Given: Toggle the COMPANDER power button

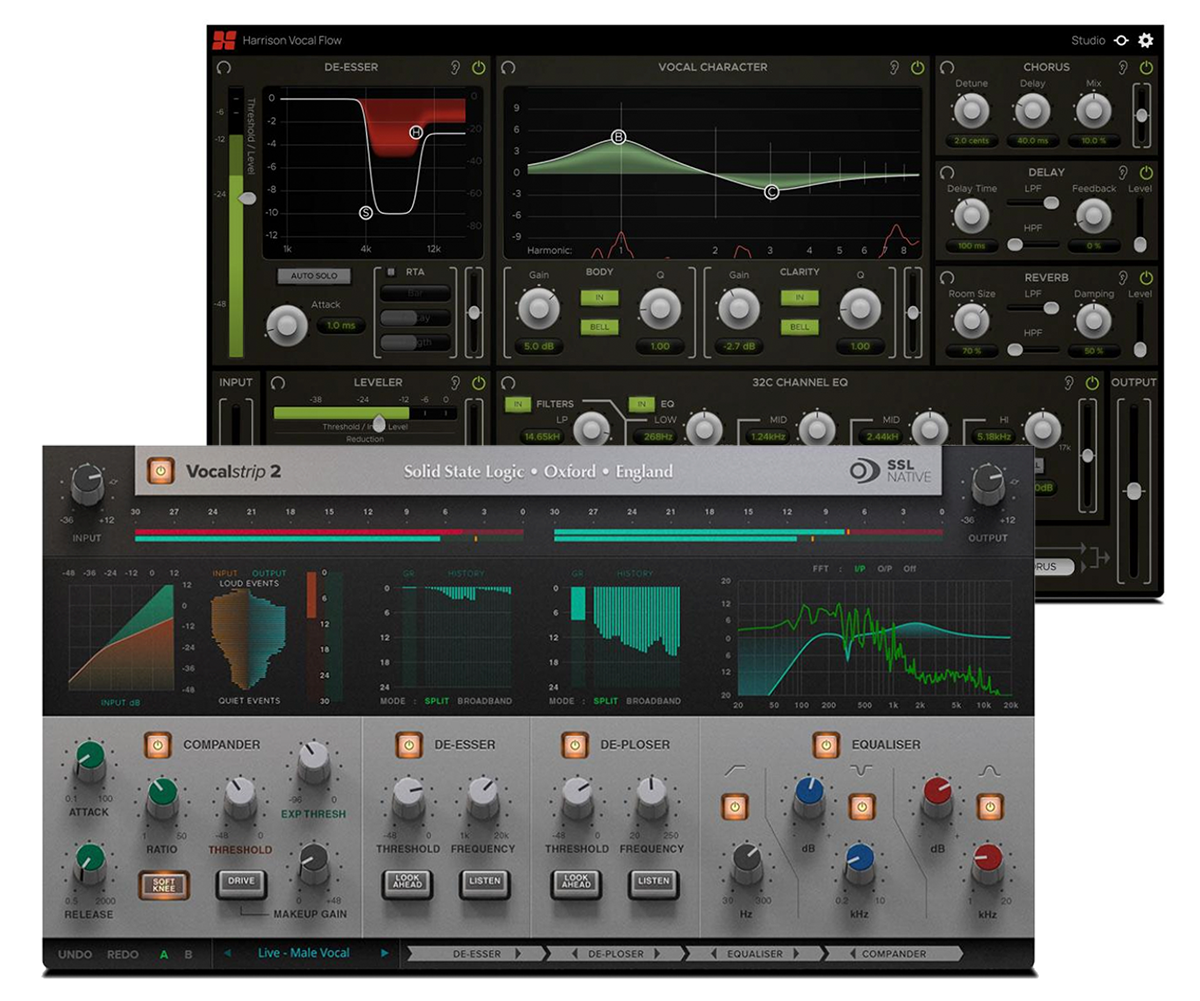Looking at the screenshot, I should pyautogui.click(x=158, y=744).
